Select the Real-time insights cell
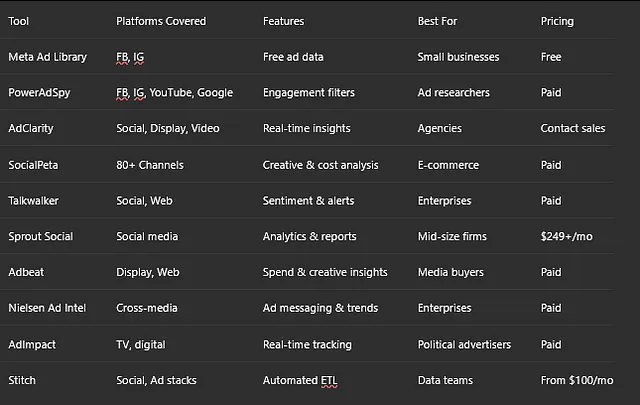 pos(307,129)
